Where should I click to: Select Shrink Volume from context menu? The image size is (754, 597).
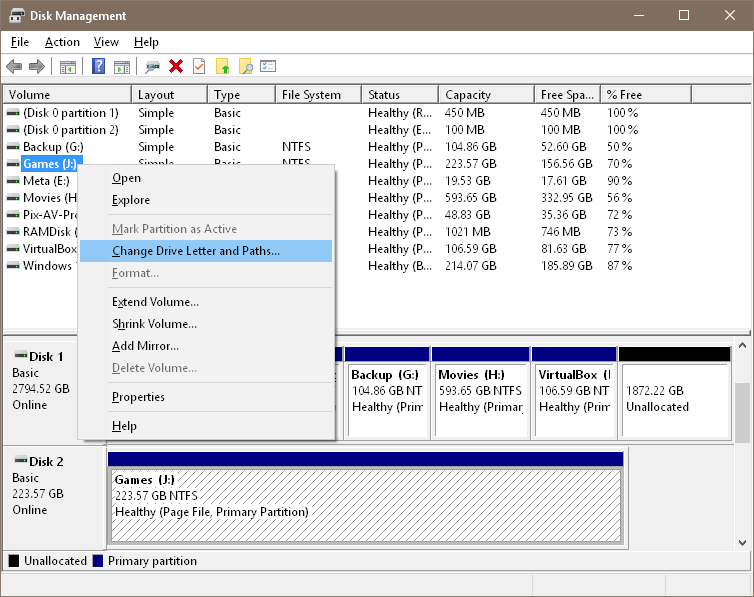206,324
